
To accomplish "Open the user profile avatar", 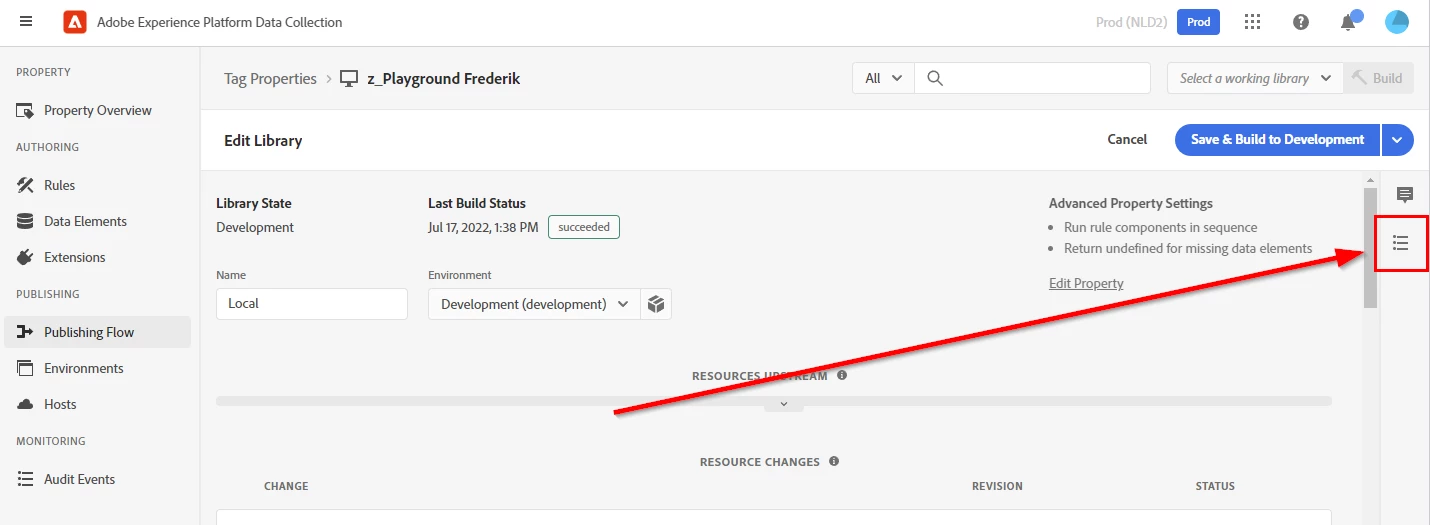I will point(1397,22).
